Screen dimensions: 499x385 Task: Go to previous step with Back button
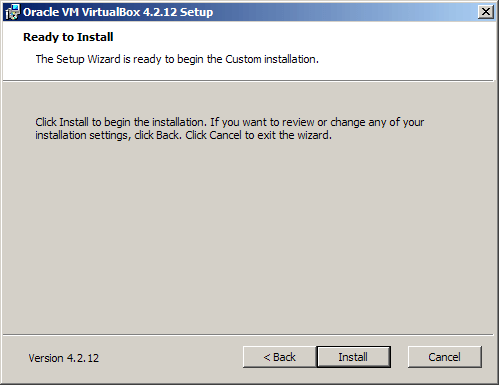[x=279, y=357]
